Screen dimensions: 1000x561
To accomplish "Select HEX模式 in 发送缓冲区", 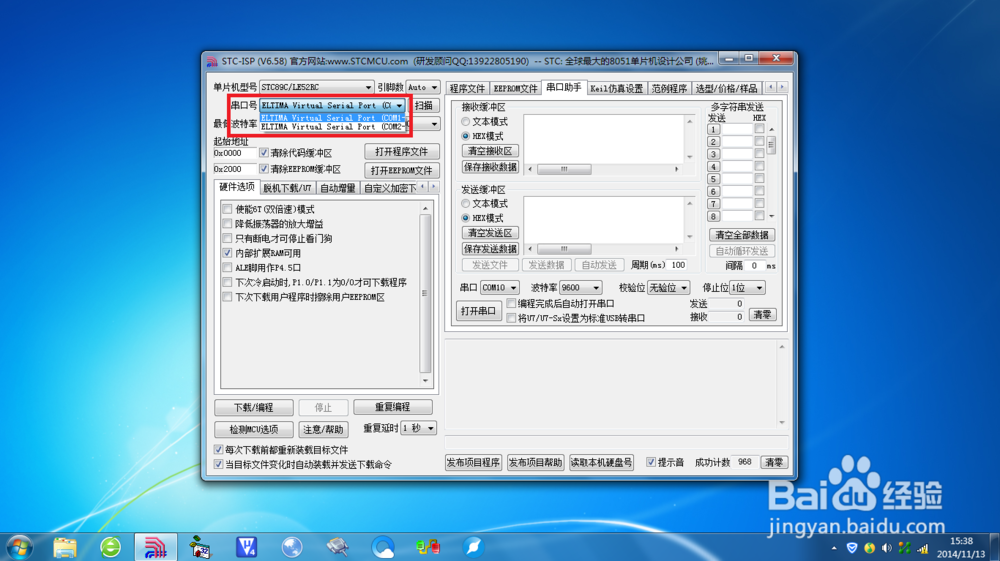I will coord(466,218).
